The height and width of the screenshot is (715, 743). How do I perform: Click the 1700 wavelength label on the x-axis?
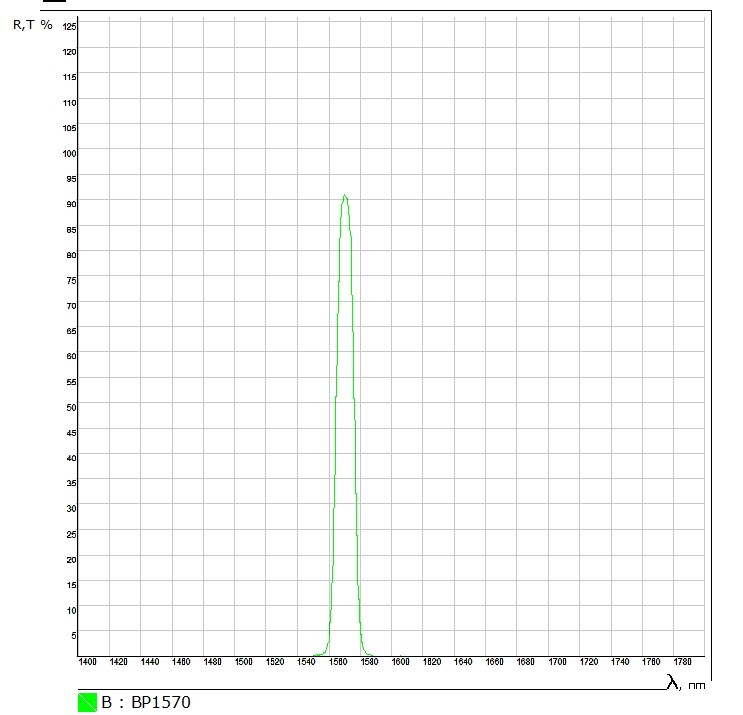pos(557,662)
